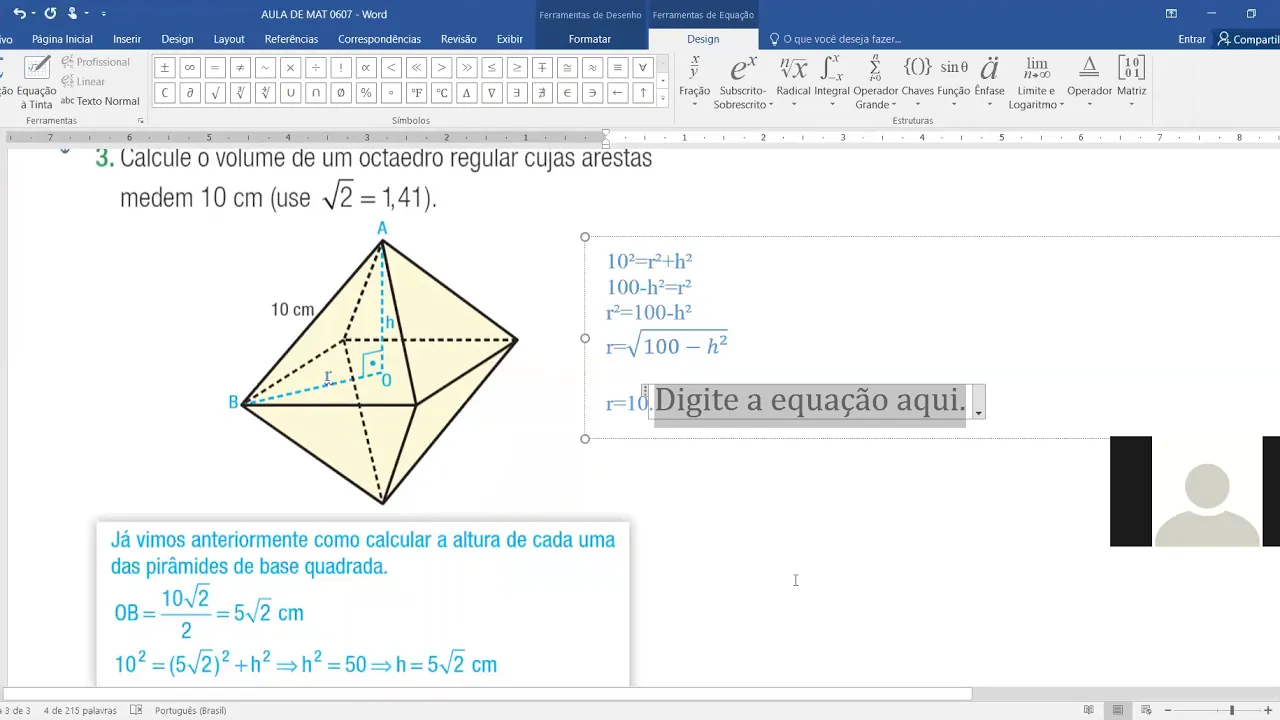The height and width of the screenshot is (720, 1280).
Task: Open the Operador structure dropdown
Action: click(x=1089, y=82)
